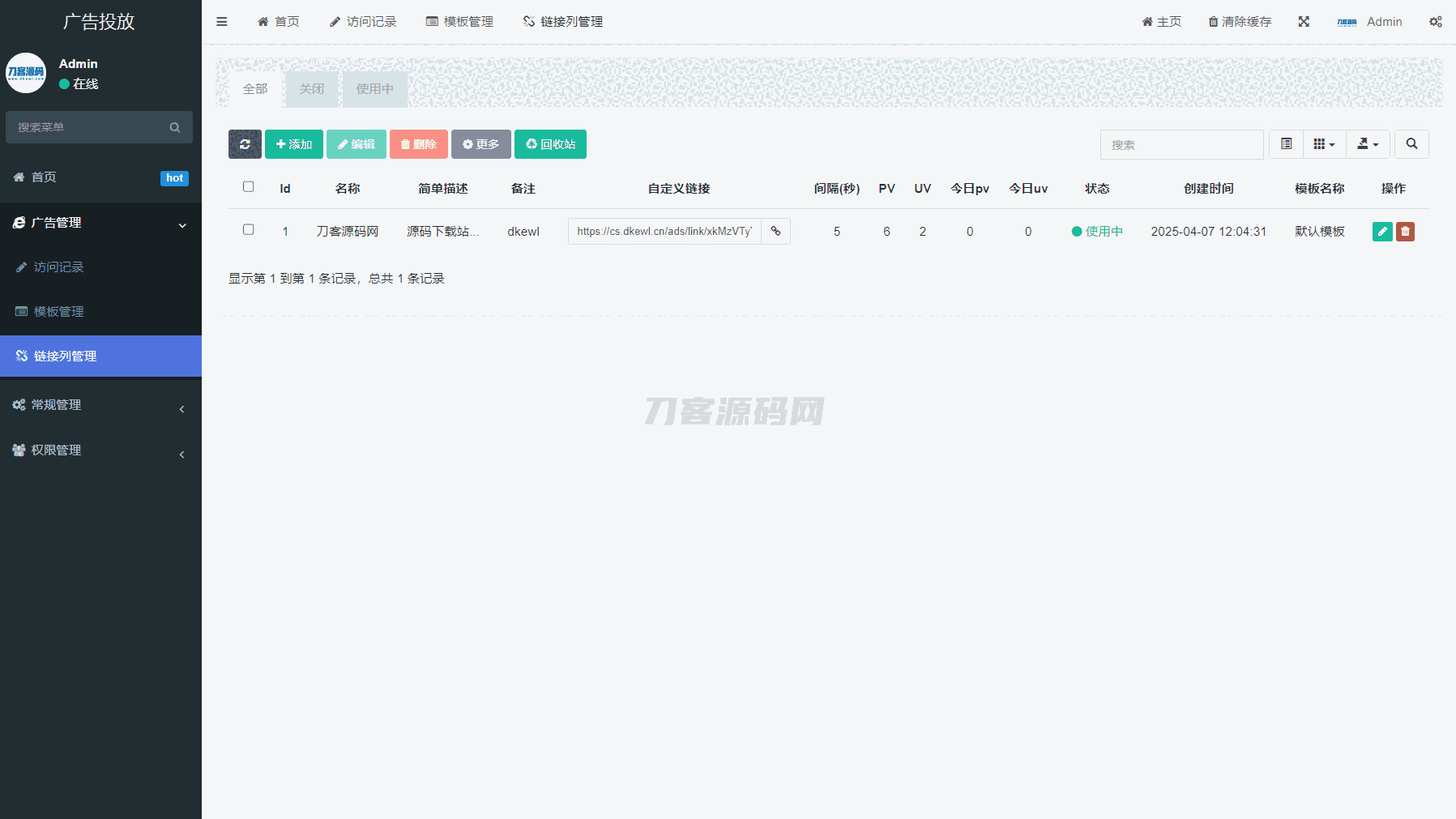Open 访问记录 in the sidebar
Image resolution: width=1456 pixels, height=819 pixels.
click(100, 267)
